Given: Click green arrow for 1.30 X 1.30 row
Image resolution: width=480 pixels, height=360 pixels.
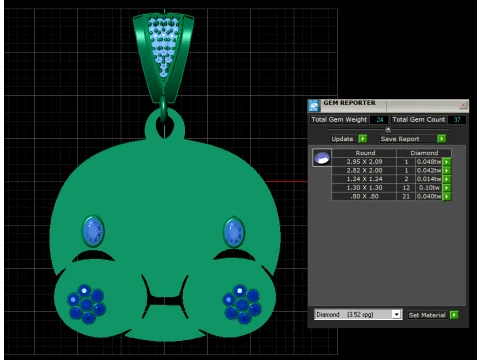Looking at the screenshot, I should tap(447, 188).
